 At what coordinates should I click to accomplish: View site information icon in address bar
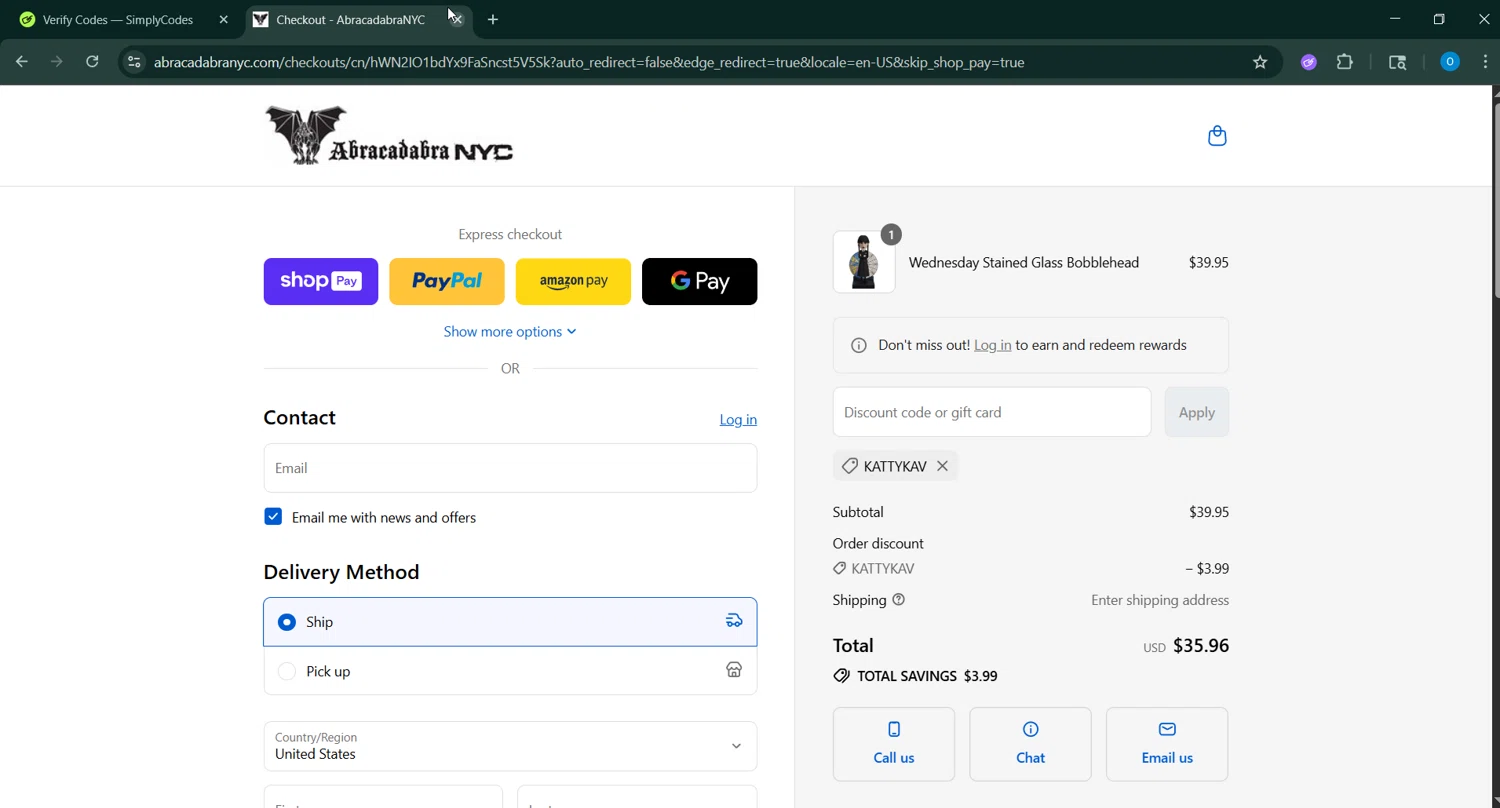coord(133,62)
